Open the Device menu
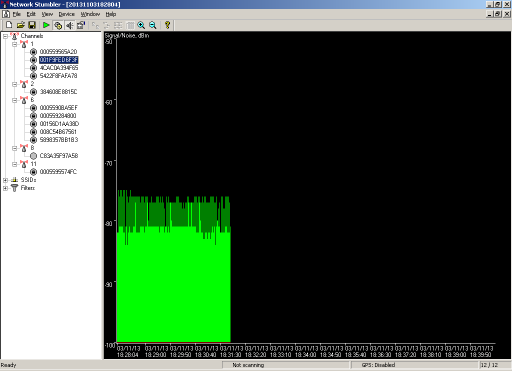The width and height of the screenshot is (512, 371). click(x=67, y=14)
